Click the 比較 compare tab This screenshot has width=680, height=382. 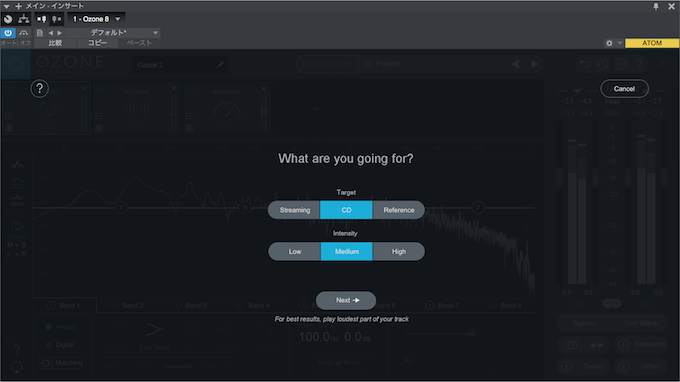tap(55, 43)
